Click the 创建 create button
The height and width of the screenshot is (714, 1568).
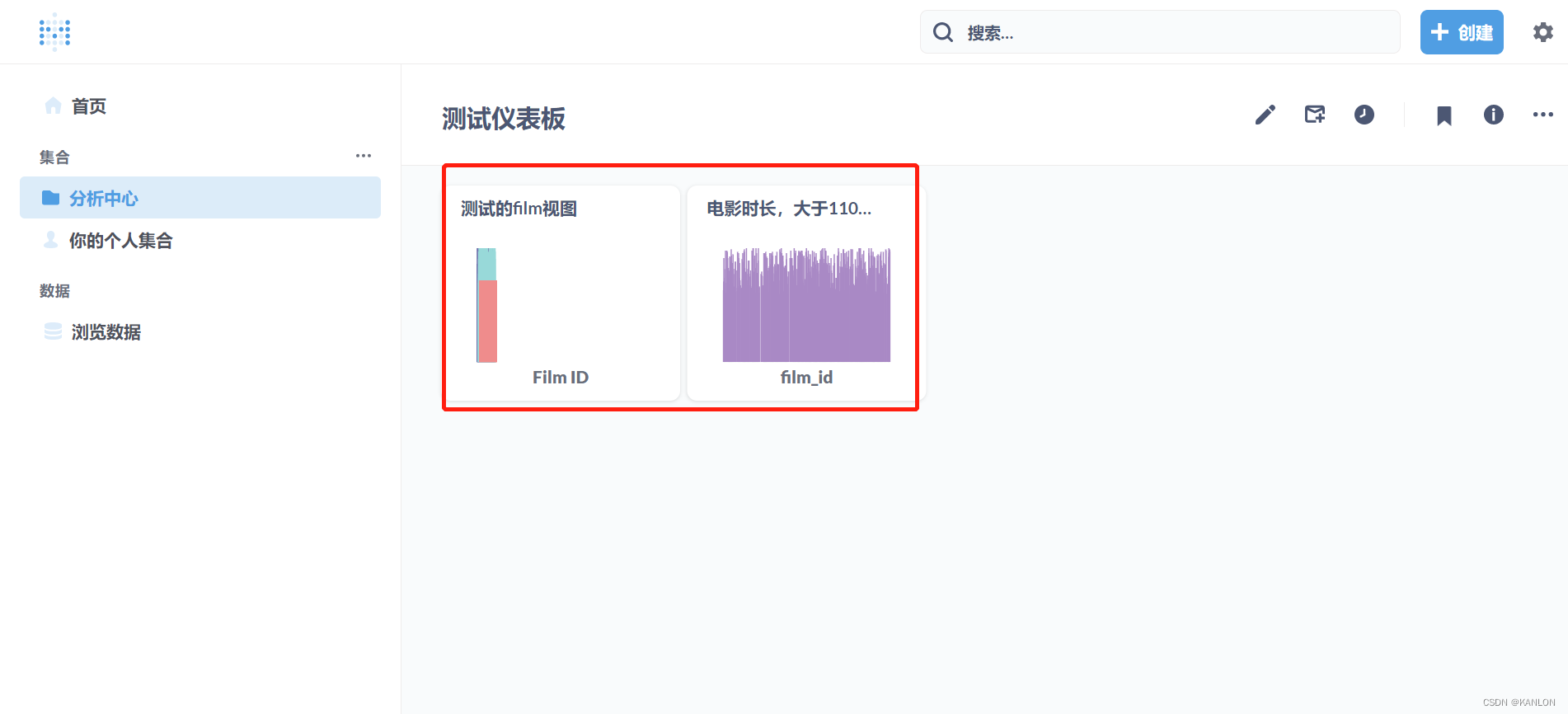[1461, 32]
